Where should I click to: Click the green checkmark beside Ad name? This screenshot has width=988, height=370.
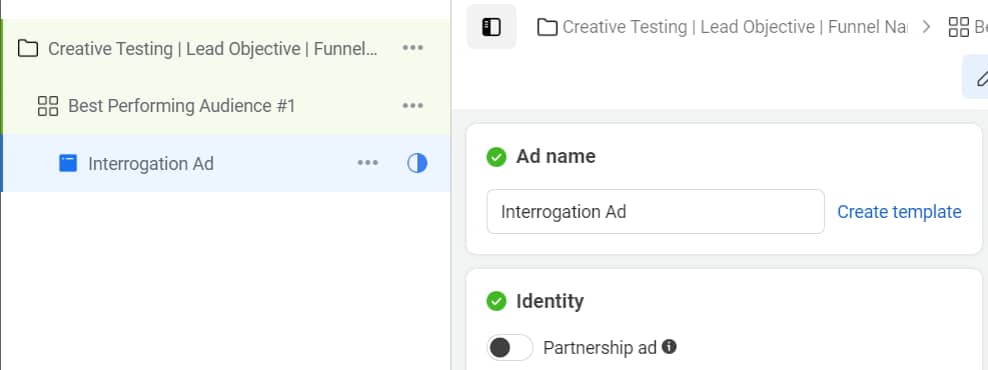497,157
